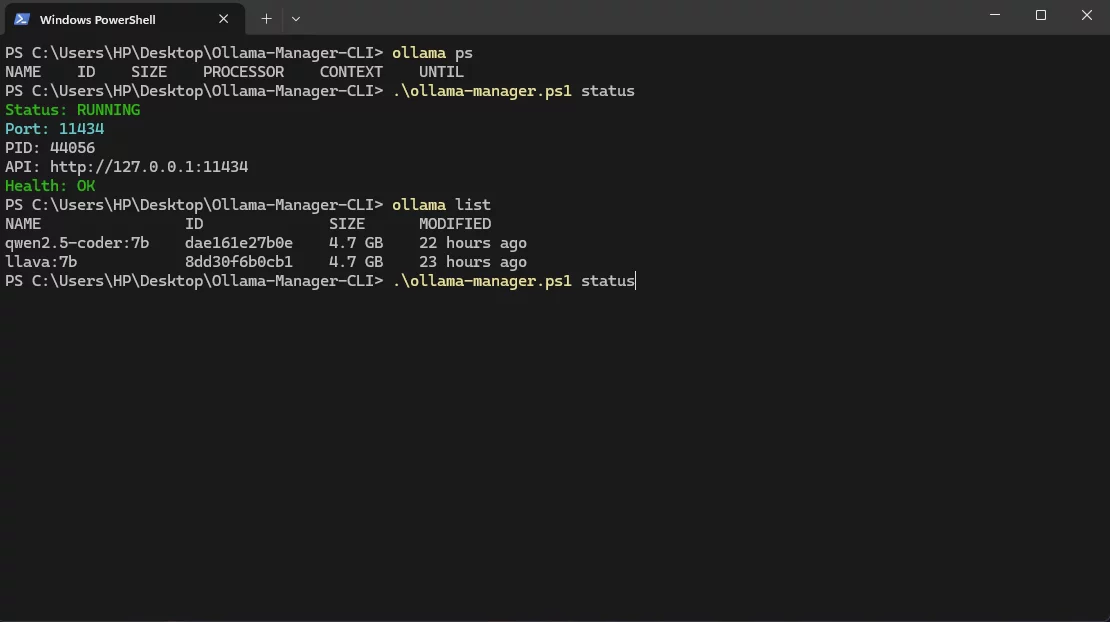Click the 4.7 GB size of qwen2.5-coder
This screenshot has height=622, width=1110.
[x=356, y=243]
